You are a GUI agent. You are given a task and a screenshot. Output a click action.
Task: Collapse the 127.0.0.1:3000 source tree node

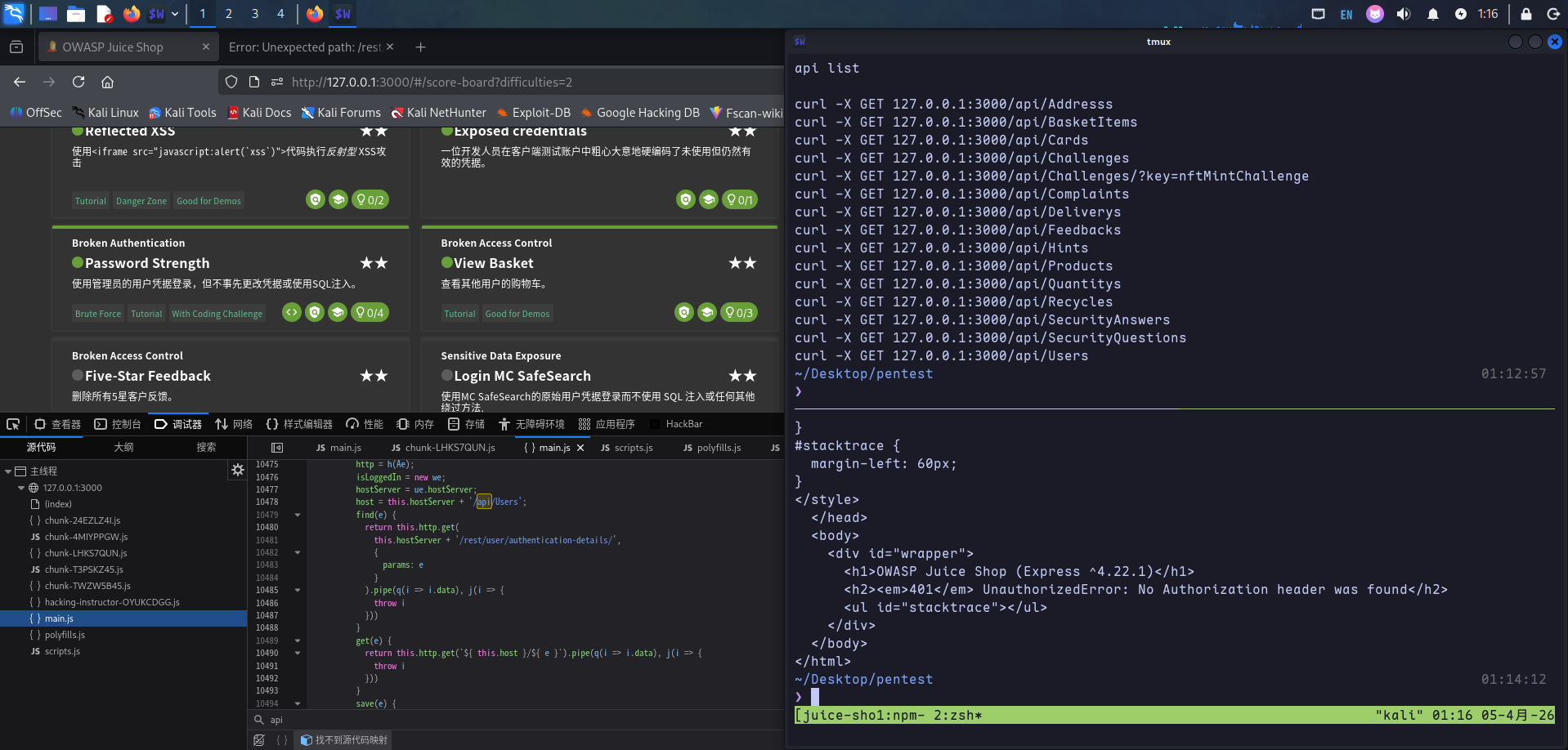click(21, 488)
